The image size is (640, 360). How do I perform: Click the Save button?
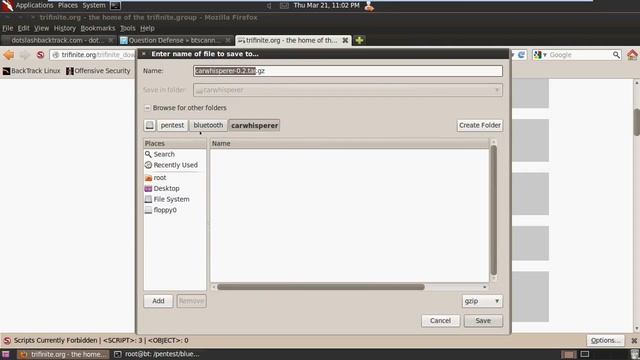point(483,321)
